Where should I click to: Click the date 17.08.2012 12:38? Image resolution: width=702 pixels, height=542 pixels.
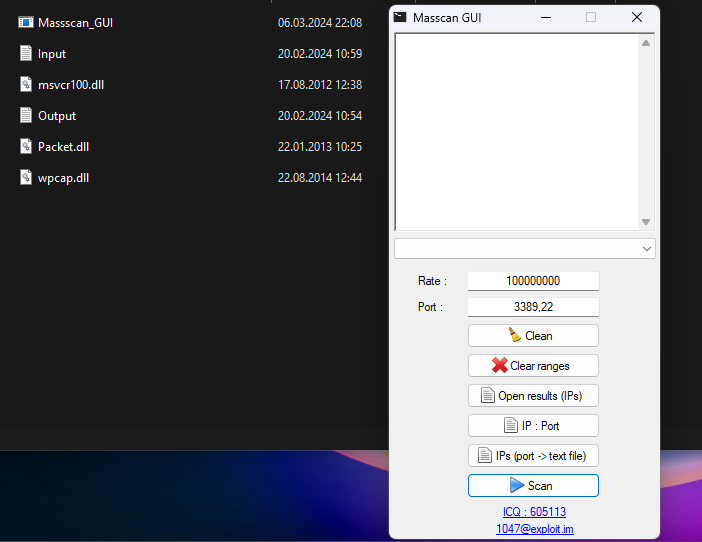320,85
